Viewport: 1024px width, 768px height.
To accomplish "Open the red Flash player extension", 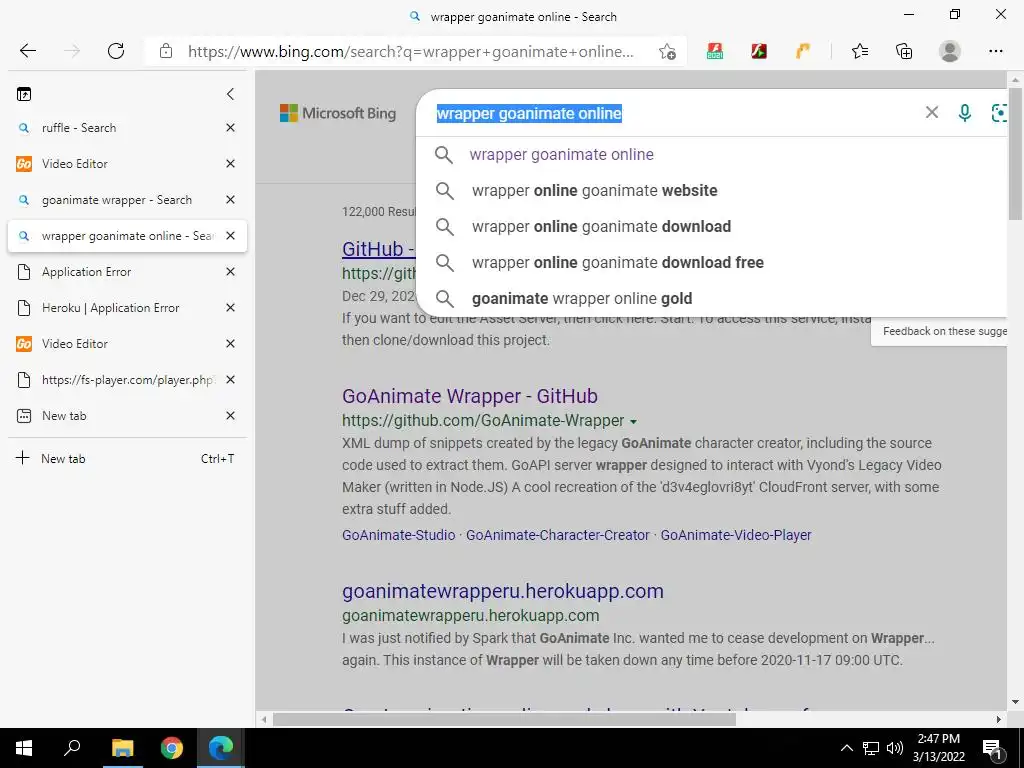I will 759,51.
